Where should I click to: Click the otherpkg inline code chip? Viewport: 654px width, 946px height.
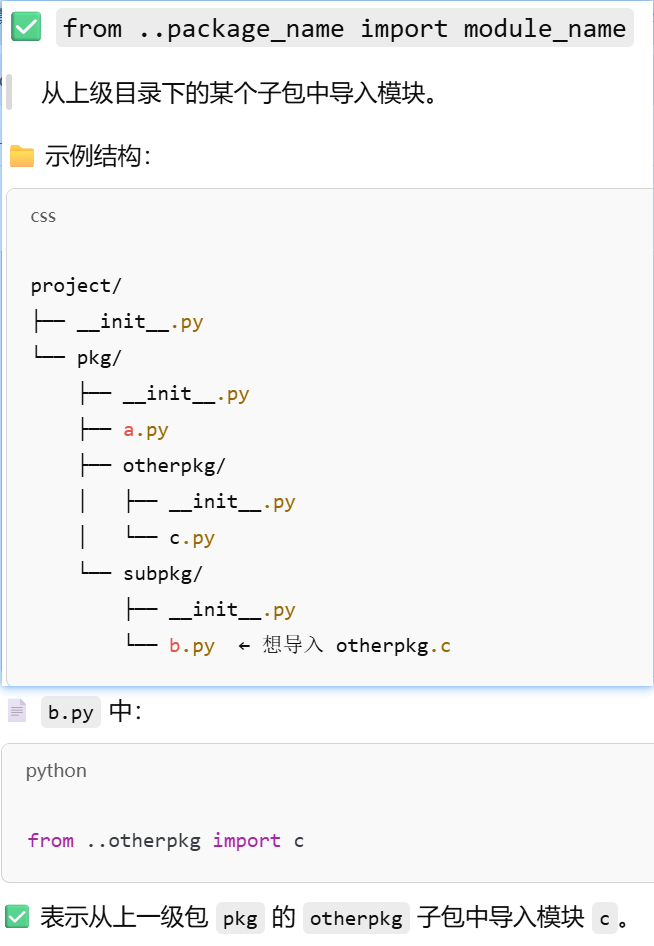[x=356, y=918]
